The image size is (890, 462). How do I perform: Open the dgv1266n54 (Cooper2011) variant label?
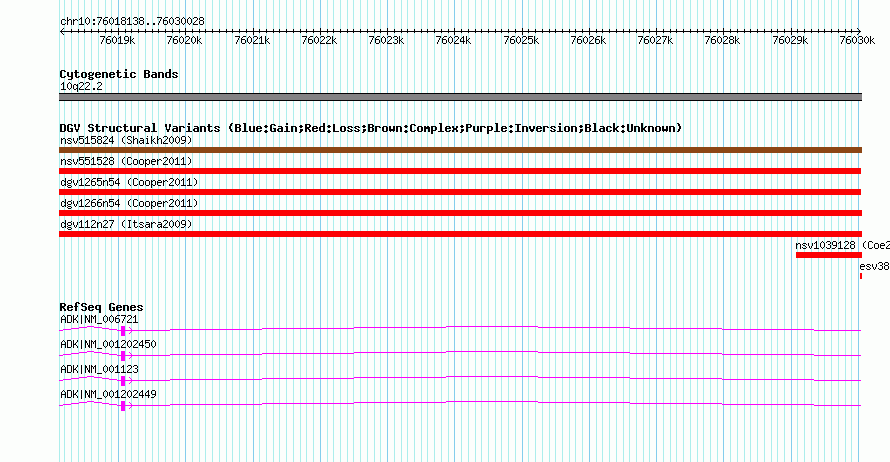129,203
